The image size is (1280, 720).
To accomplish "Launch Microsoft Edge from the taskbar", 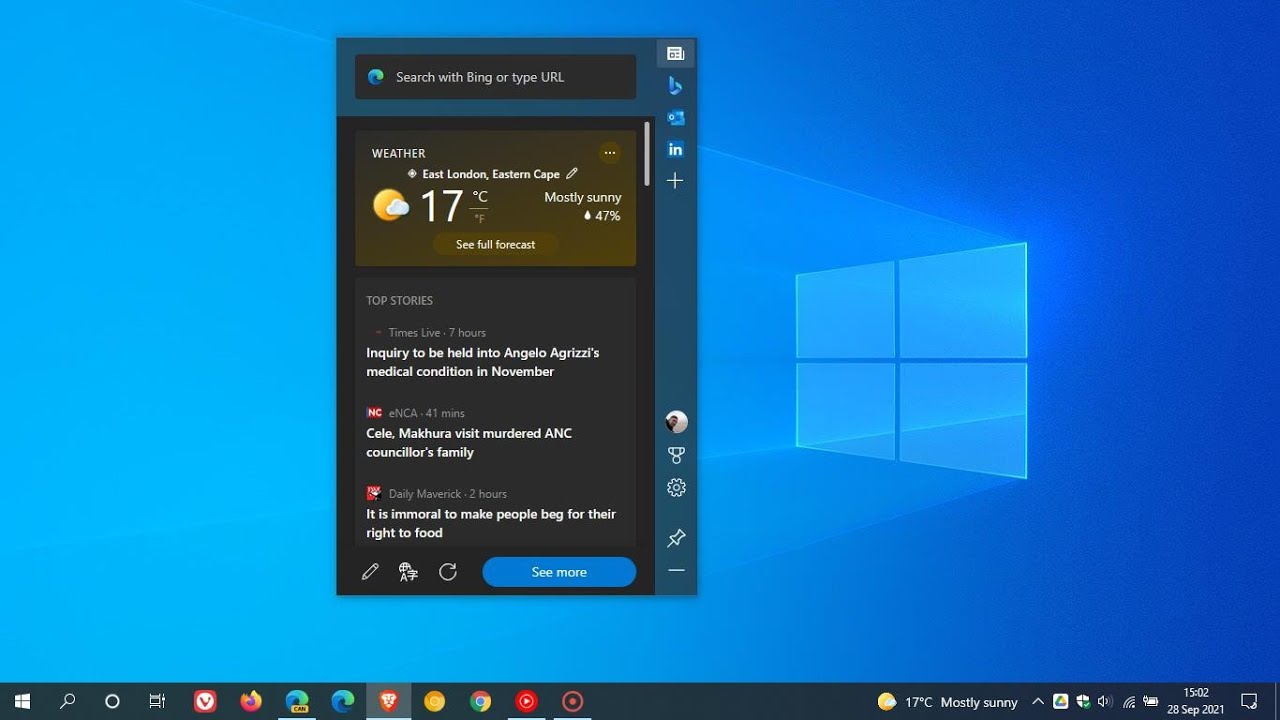I will coord(343,701).
